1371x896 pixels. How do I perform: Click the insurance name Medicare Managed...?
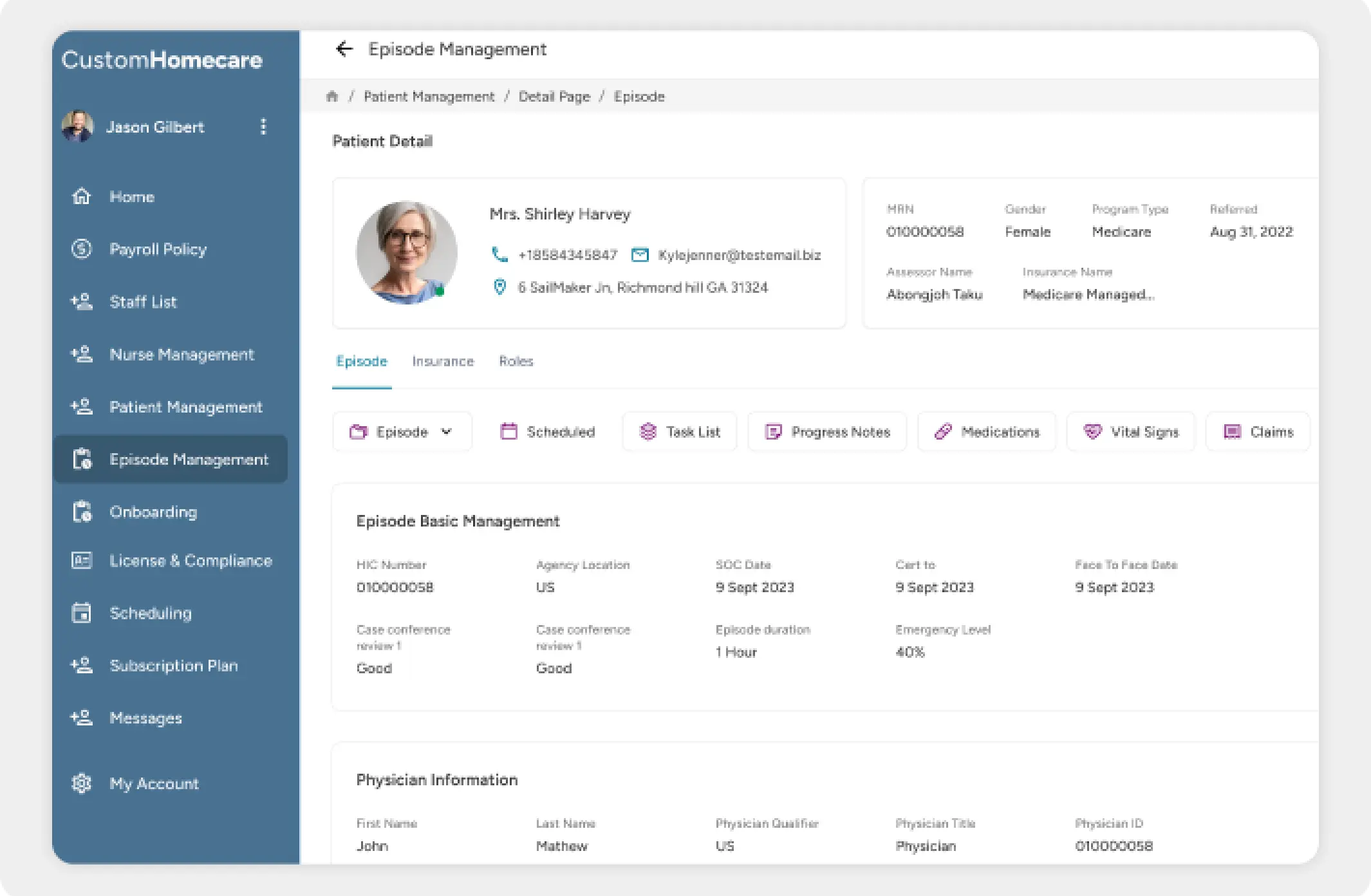(1088, 294)
